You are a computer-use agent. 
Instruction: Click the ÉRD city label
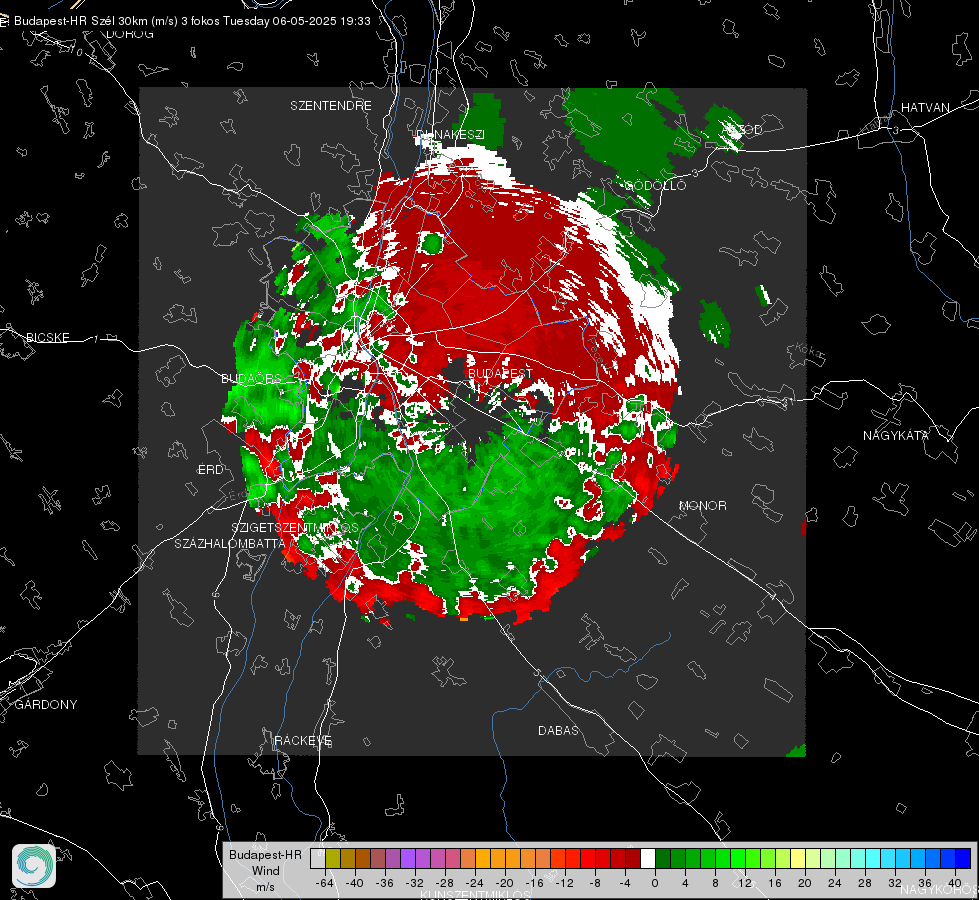coord(210,470)
